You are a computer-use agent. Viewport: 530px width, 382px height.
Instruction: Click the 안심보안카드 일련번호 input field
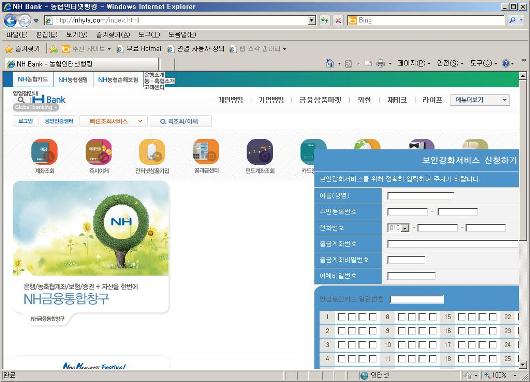[x=417, y=300]
